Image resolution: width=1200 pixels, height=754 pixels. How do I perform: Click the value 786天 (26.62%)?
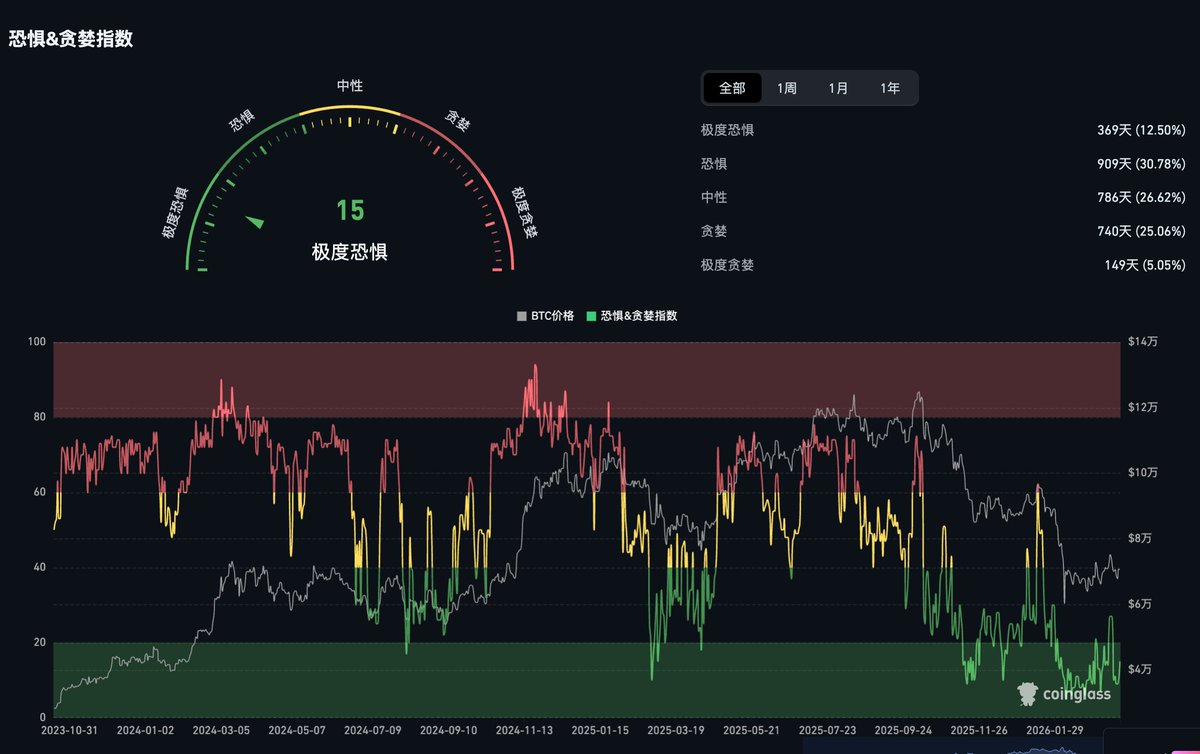(1141, 198)
